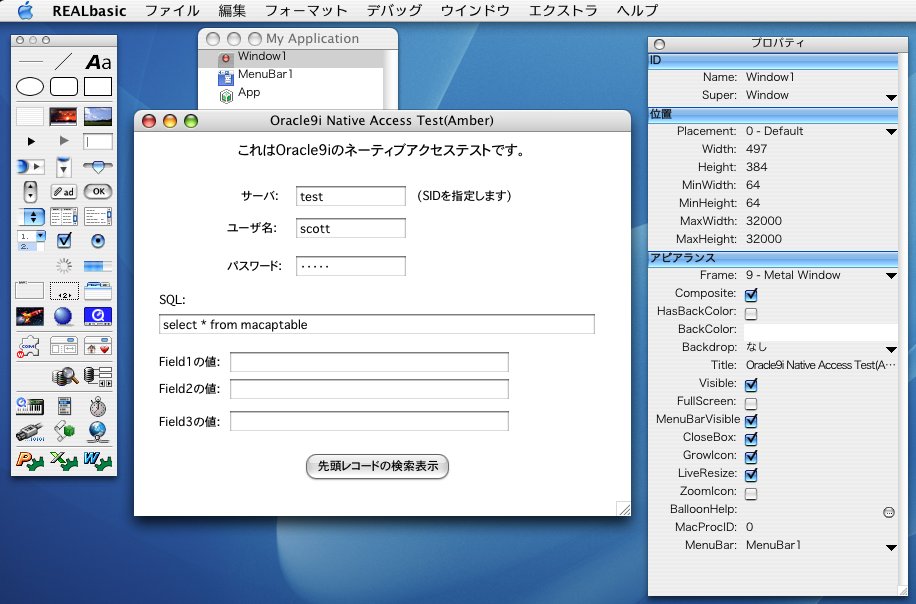Choose the RadioButton control tool
Image resolution: width=916 pixels, height=604 pixels.
coord(98,241)
